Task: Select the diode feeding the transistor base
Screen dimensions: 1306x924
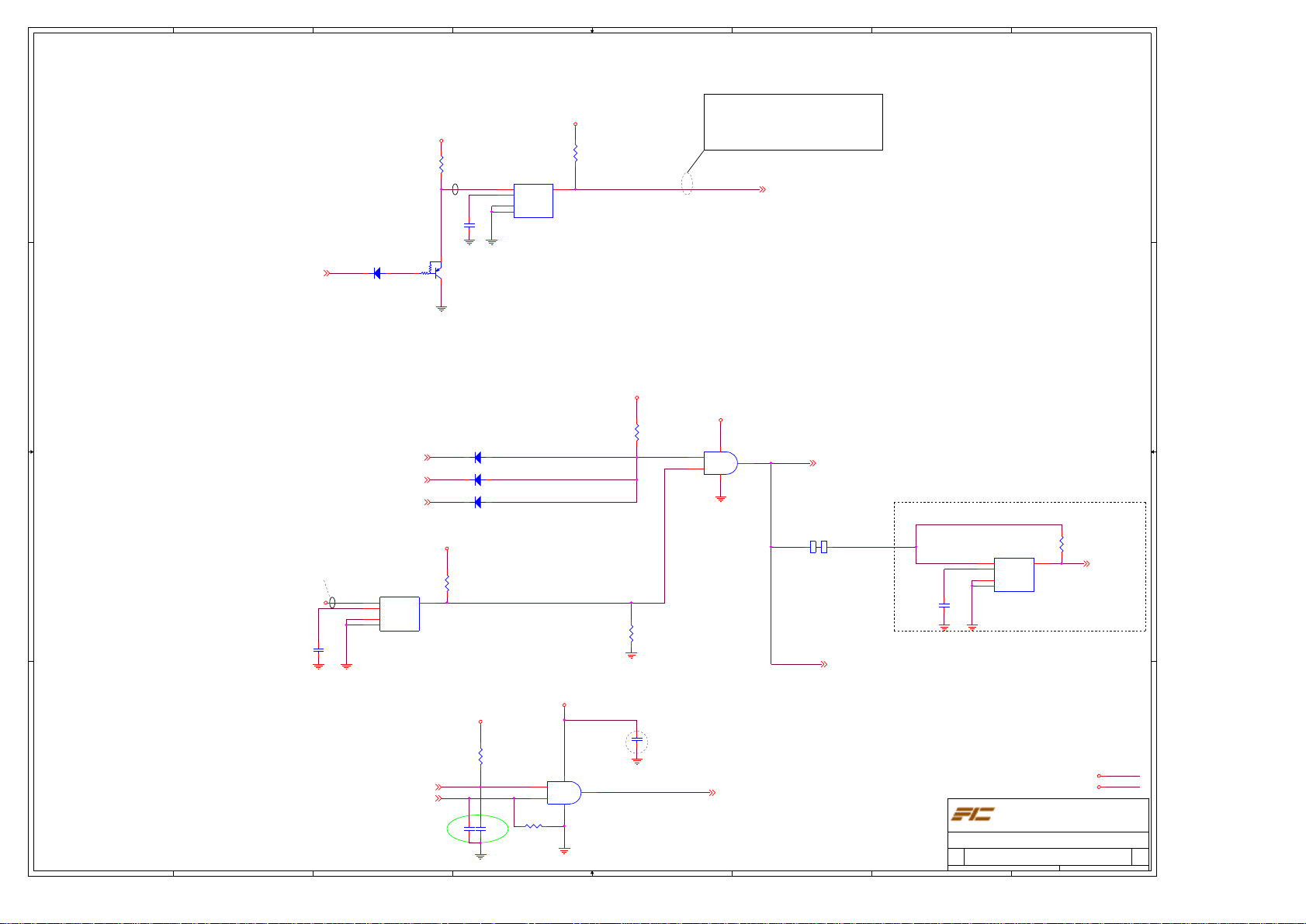Action: click(x=377, y=273)
